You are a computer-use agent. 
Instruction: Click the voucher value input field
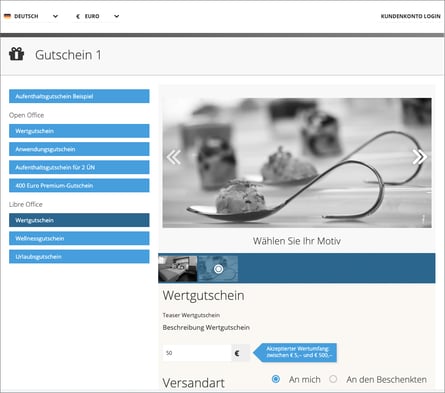tap(197, 353)
